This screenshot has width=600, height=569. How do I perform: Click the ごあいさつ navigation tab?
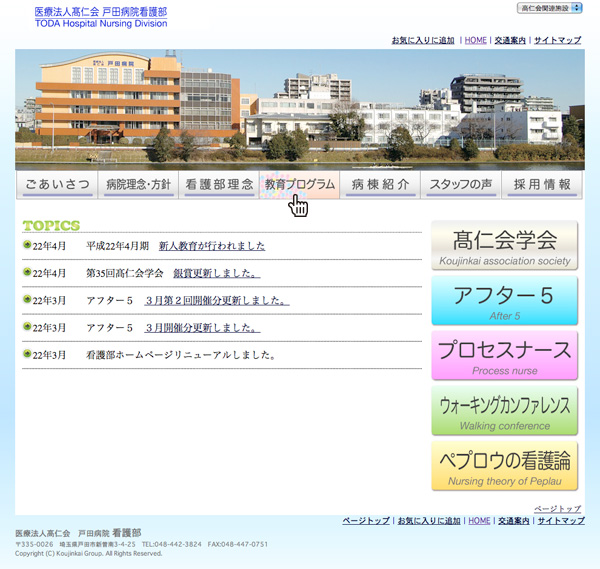click(57, 185)
